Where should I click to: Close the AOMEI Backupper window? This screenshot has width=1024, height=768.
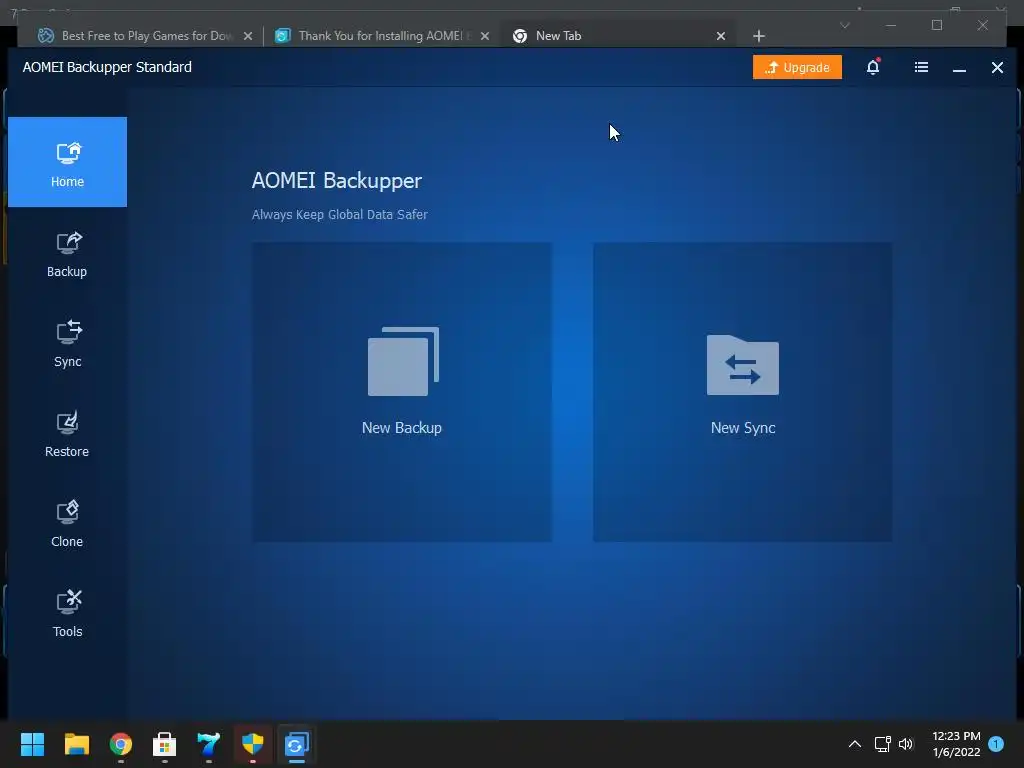pyautogui.click(x=997, y=67)
